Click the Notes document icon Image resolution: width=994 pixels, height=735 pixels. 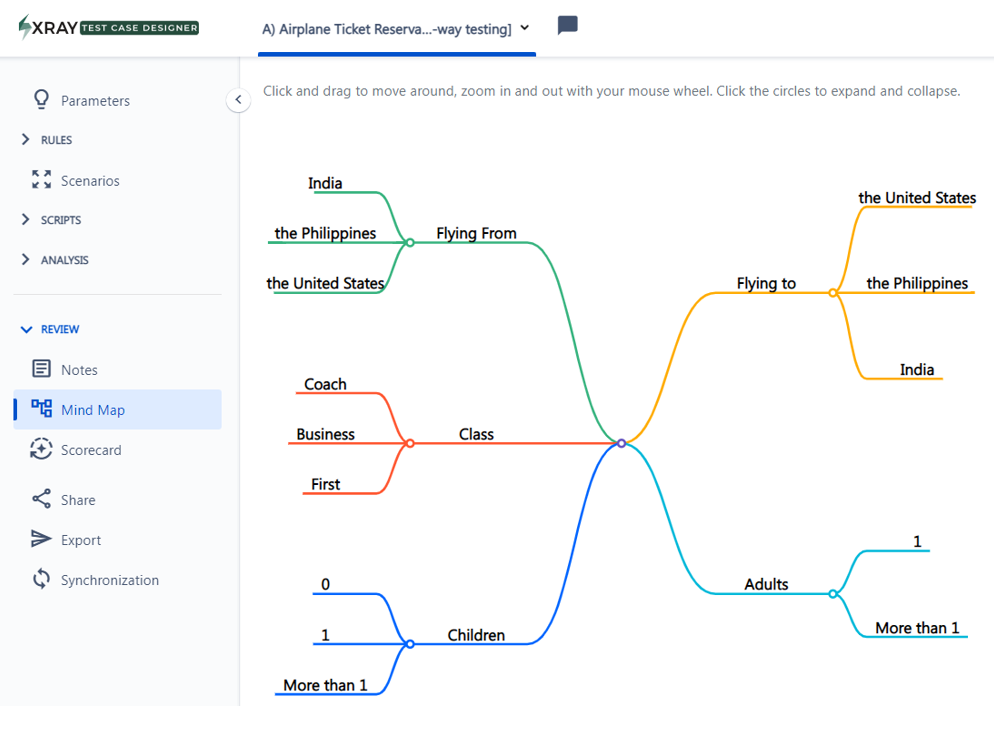click(41, 369)
